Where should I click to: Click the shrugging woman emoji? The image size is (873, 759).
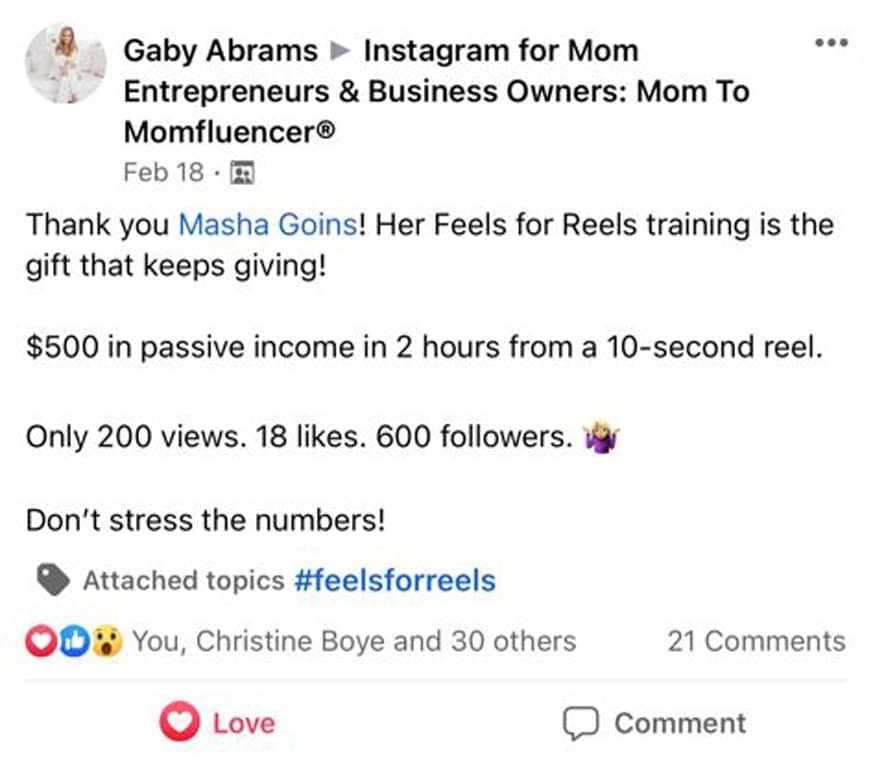[600, 438]
